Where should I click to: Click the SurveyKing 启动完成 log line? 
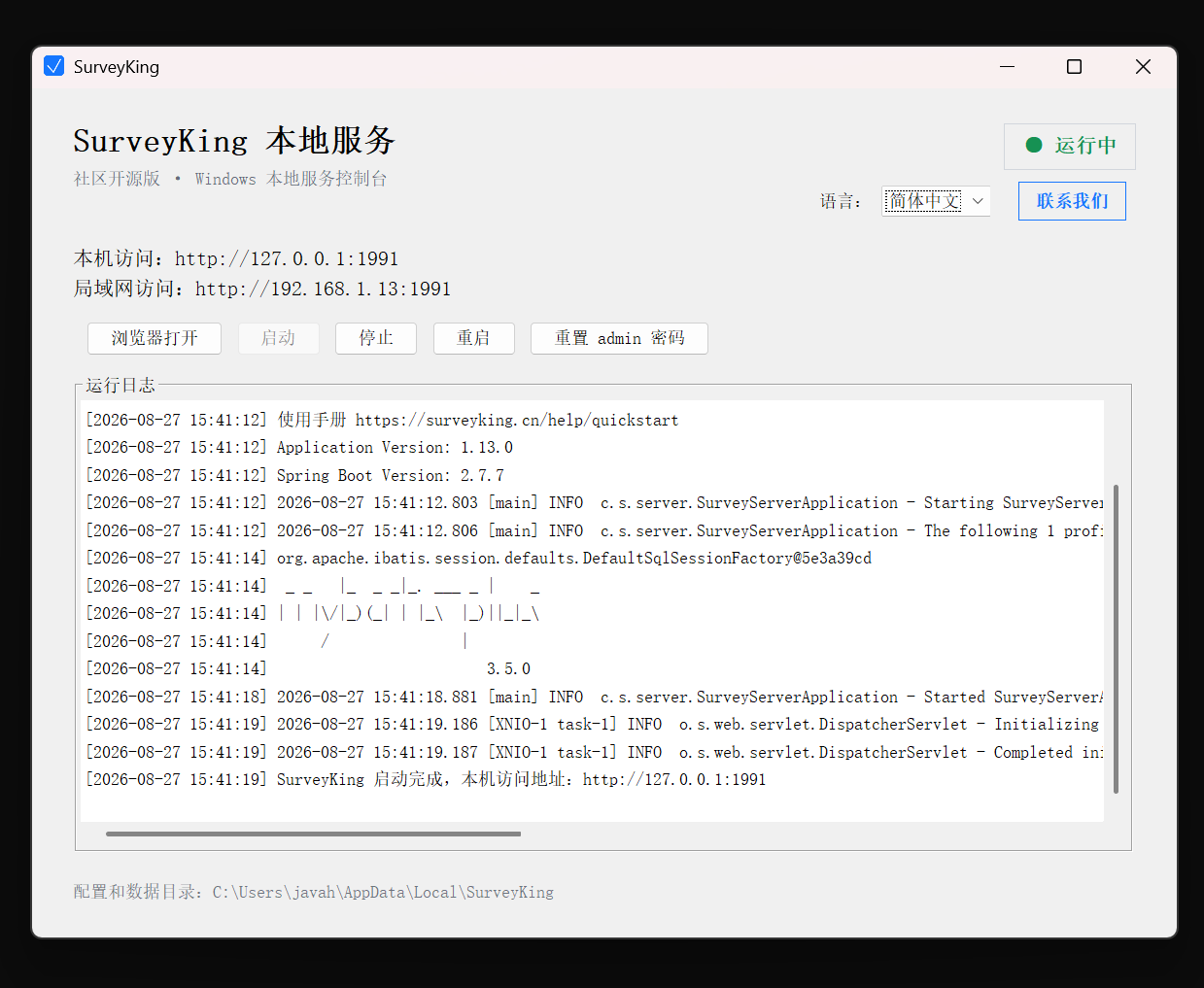(x=426, y=779)
